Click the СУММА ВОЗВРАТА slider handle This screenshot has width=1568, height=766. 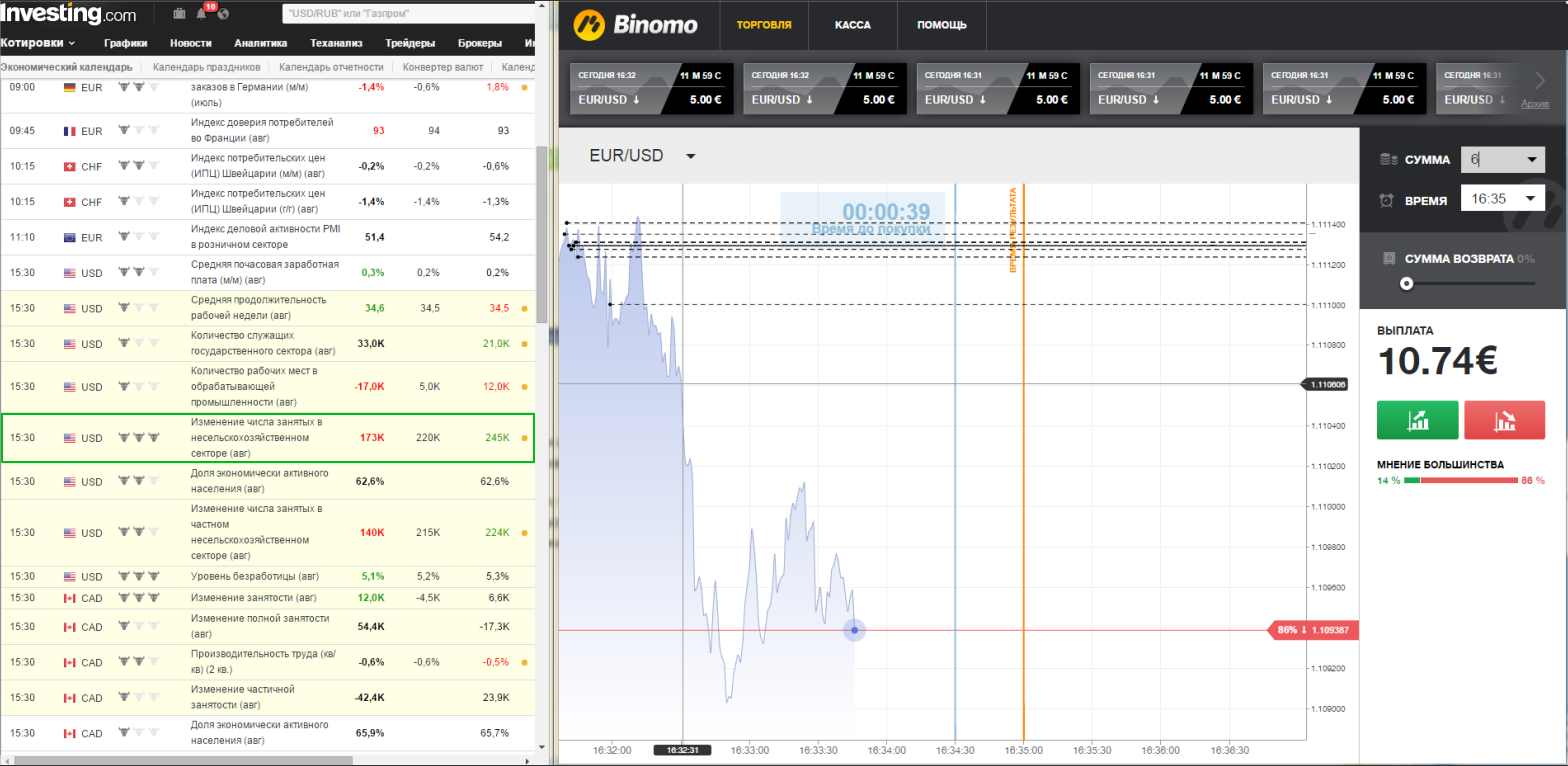pos(1406,283)
